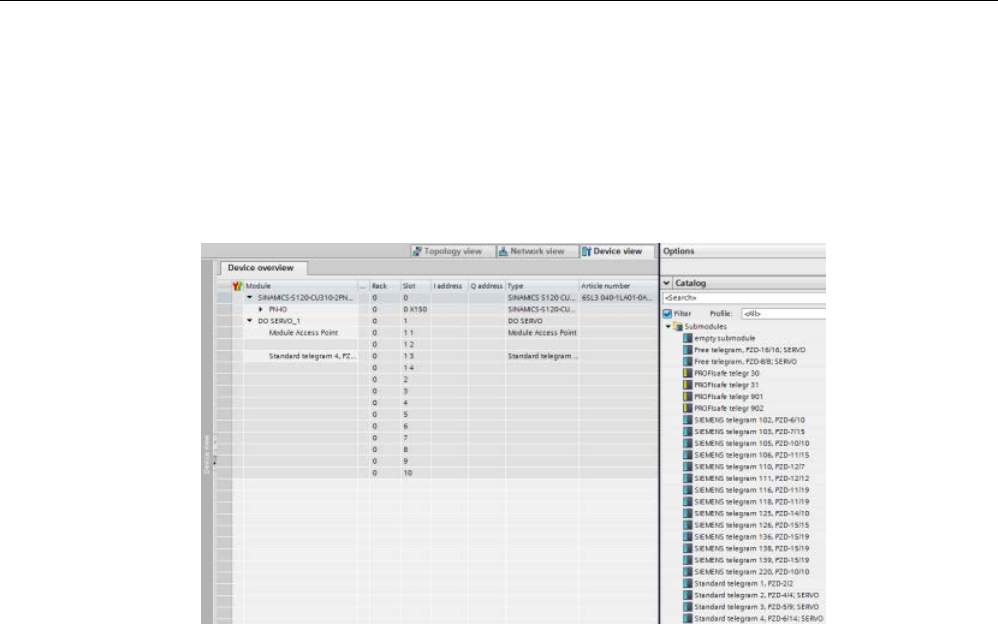
Task: Click the Module Access Point type cell
Action: click(542, 332)
